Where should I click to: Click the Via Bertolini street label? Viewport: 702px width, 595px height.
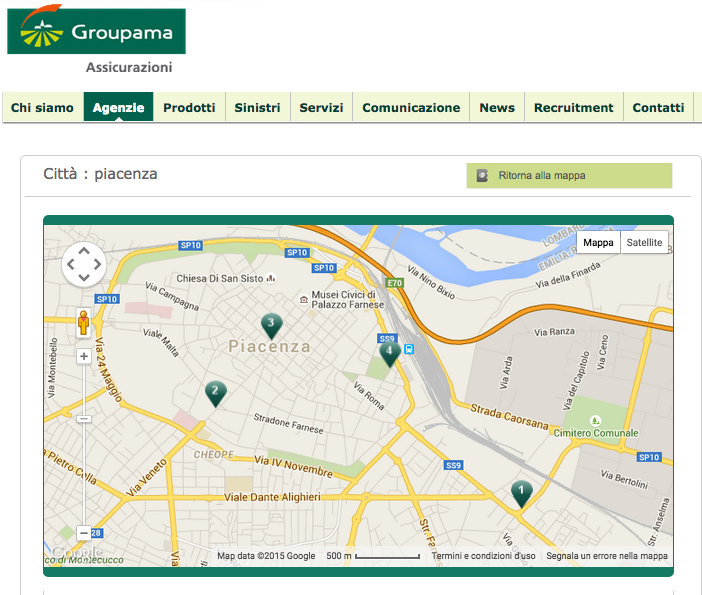pyautogui.click(x=624, y=479)
